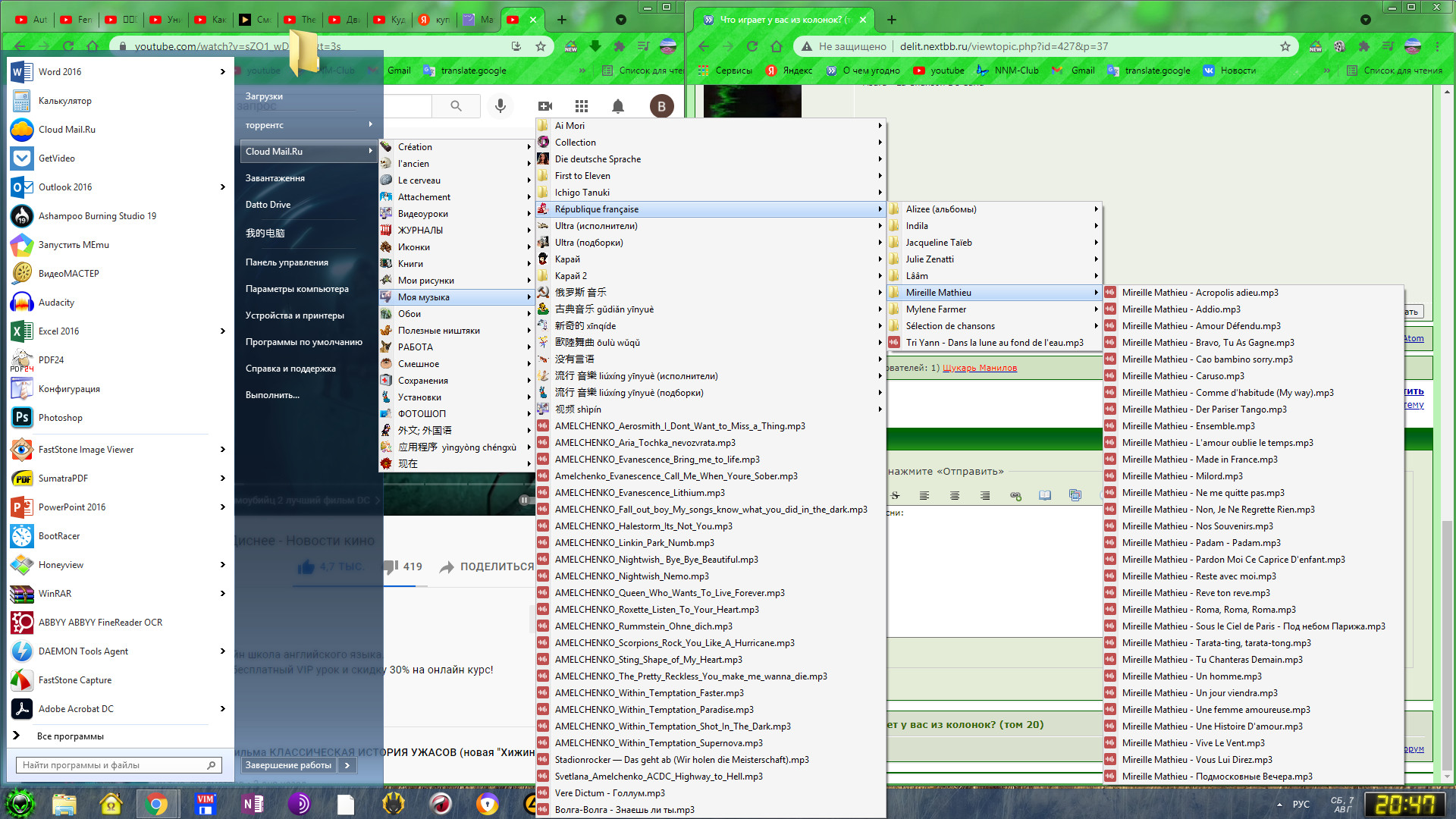This screenshot has height=819, width=1456.
Task: Open the Chrome icon in taskbar
Action: (x=157, y=804)
